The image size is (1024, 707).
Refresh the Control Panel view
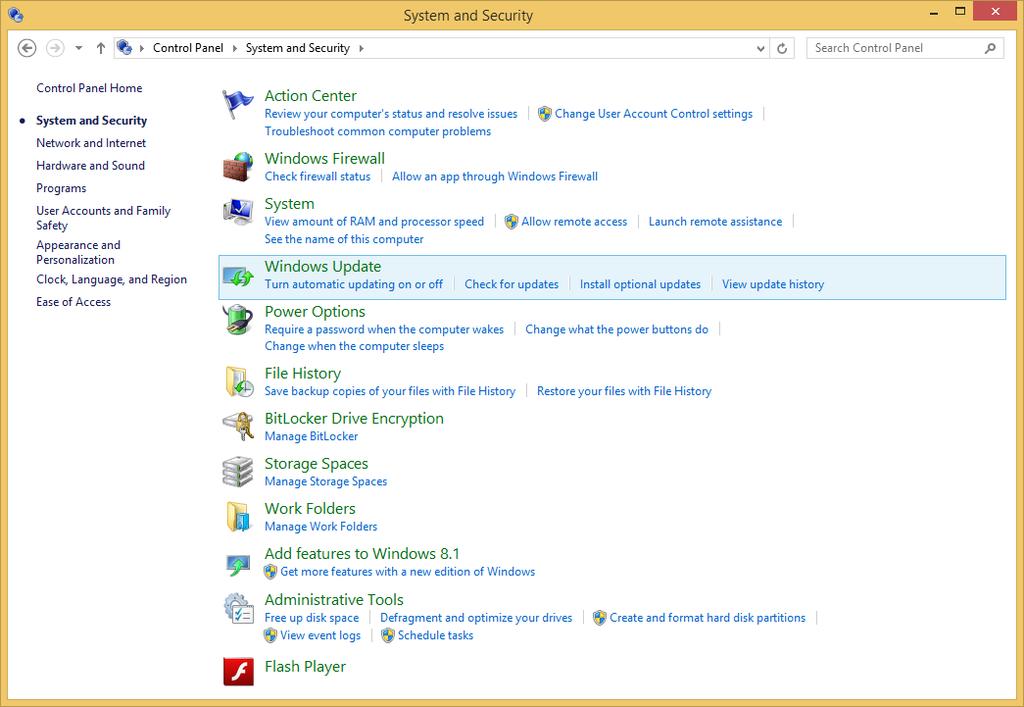[782, 48]
